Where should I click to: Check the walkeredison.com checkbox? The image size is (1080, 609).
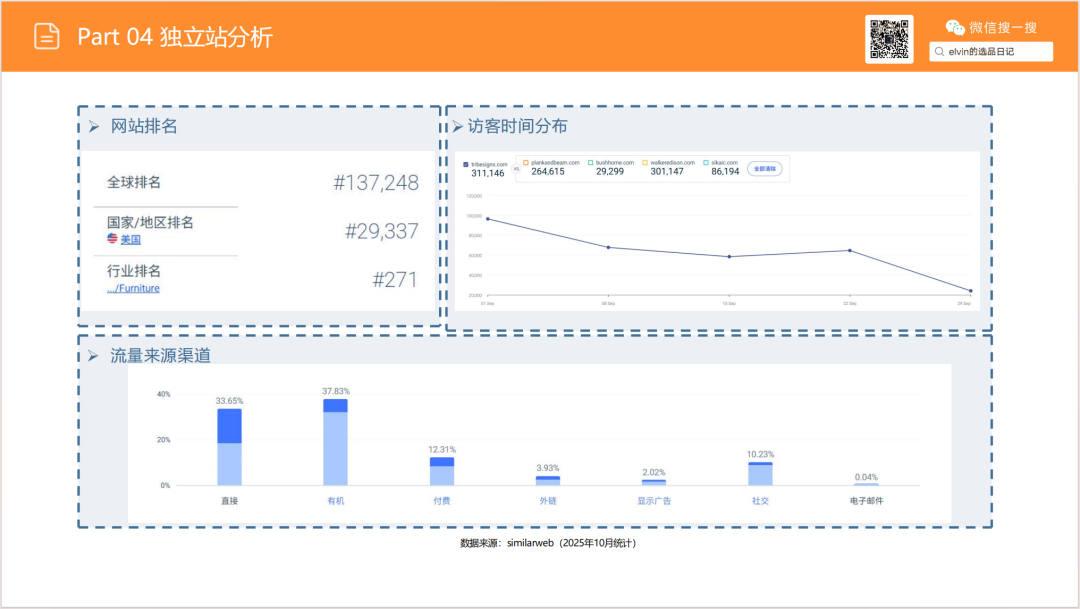click(x=645, y=162)
